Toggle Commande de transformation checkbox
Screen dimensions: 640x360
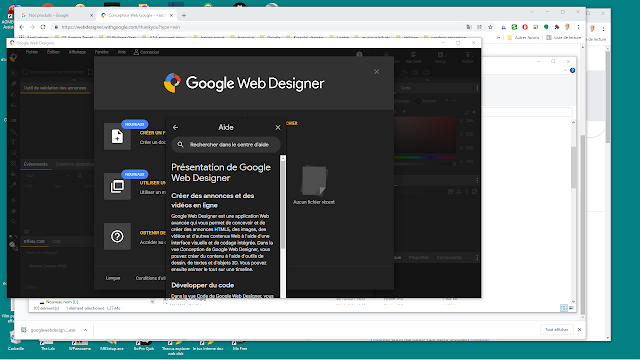coord(25,72)
